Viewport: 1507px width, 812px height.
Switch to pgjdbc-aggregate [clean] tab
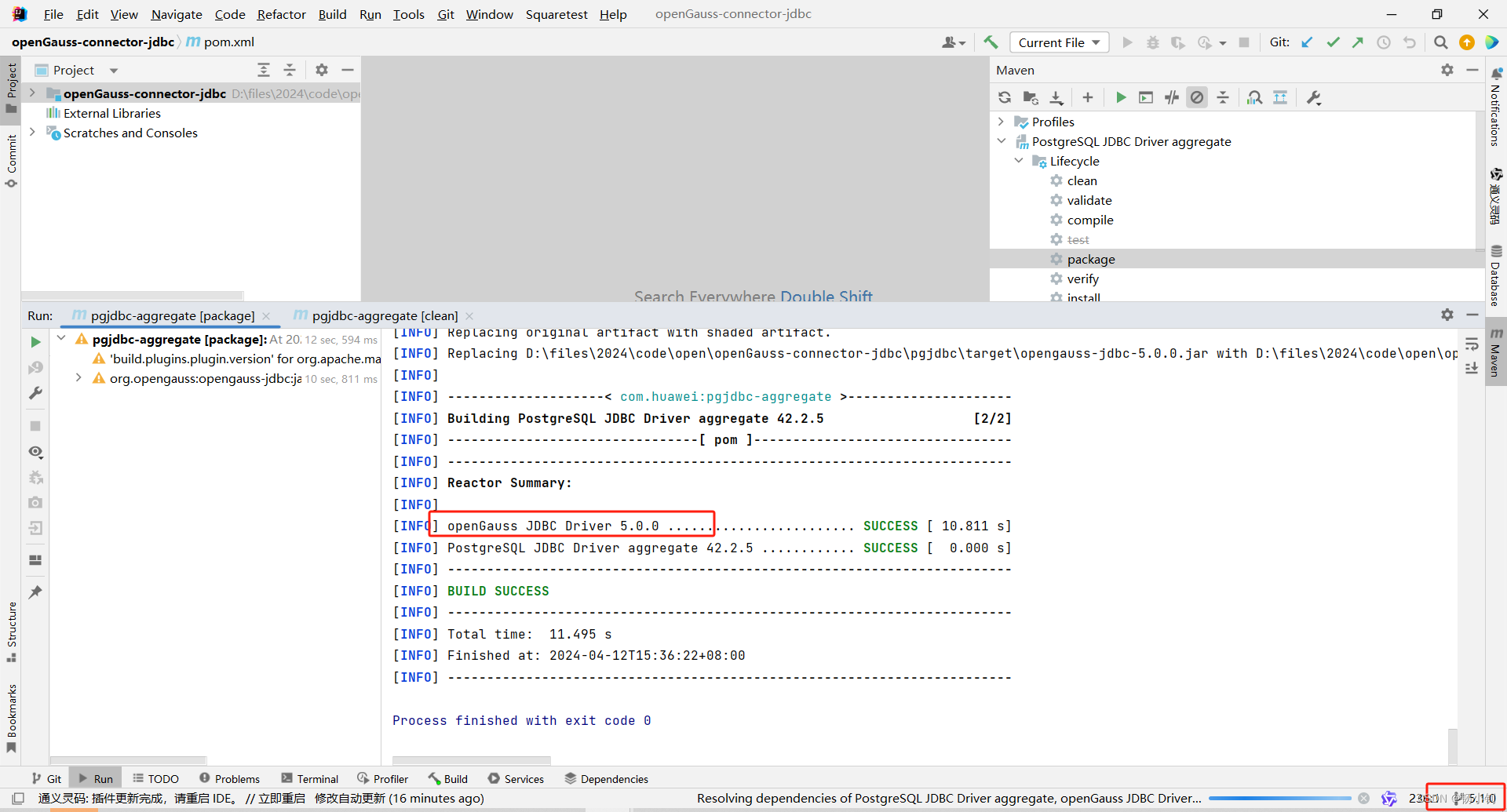(385, 315)
